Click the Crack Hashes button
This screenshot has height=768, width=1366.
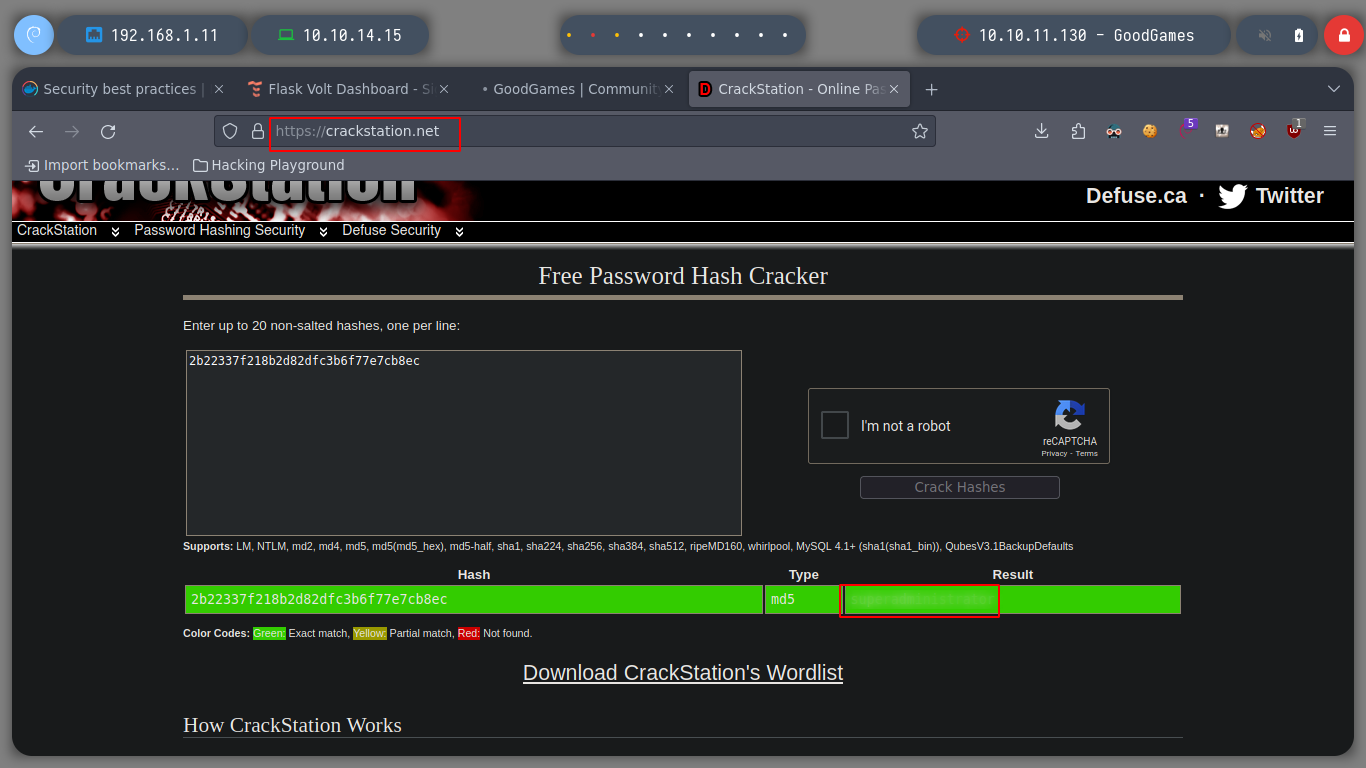click(x=960, y=487)
